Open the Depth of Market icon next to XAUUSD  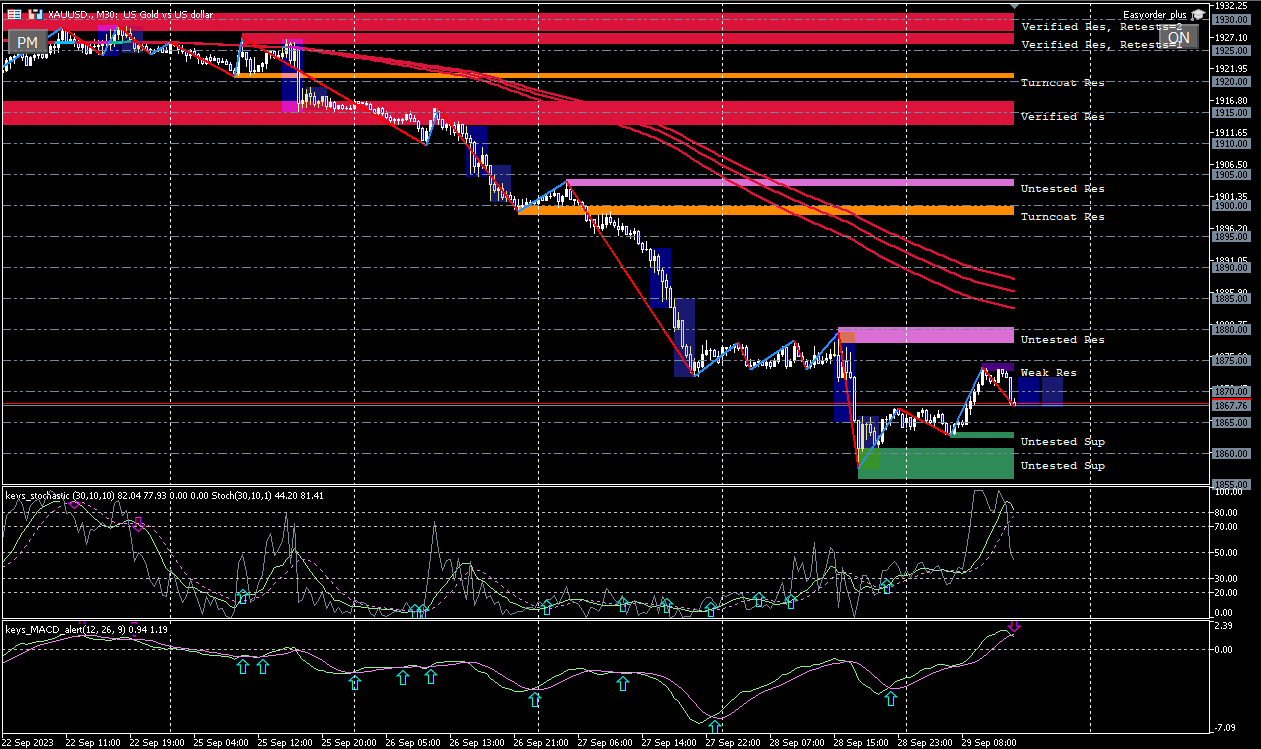36,15
